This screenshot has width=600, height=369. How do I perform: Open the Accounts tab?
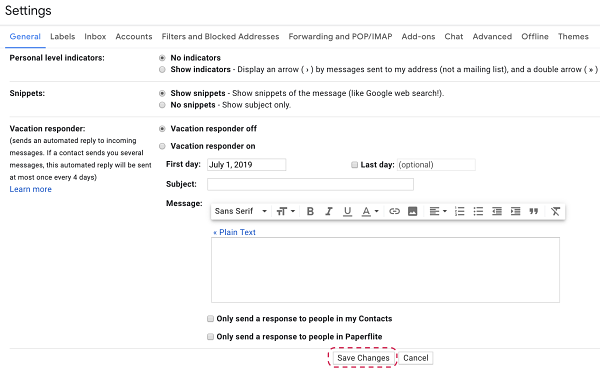tap(134, 36)
